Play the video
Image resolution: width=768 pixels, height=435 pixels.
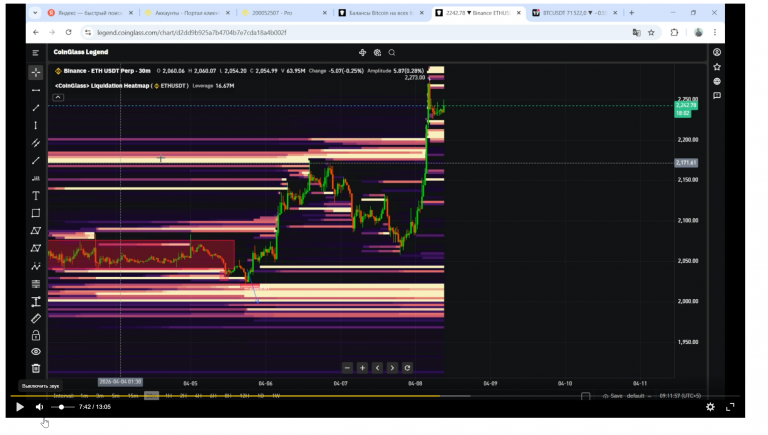click(20, 407)
